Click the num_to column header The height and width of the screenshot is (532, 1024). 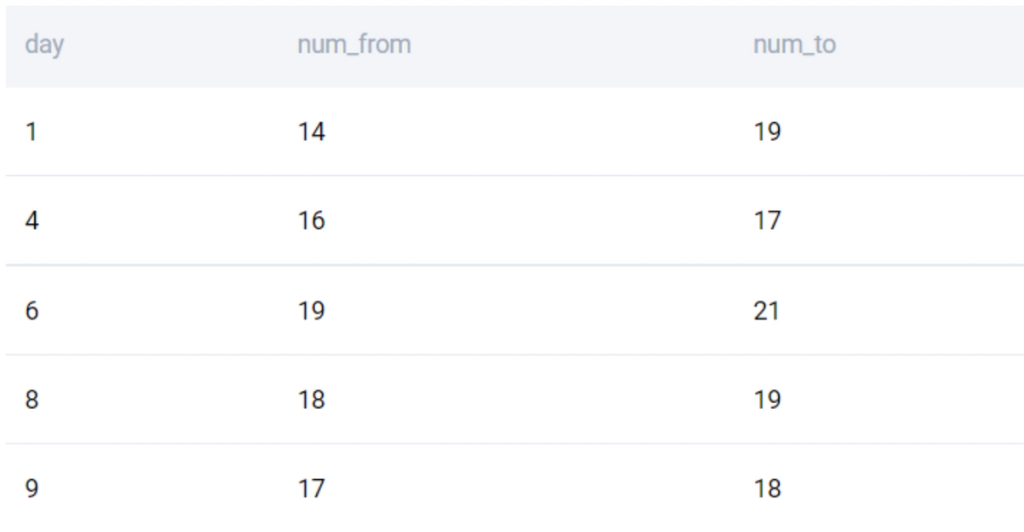tap(794, 45)
